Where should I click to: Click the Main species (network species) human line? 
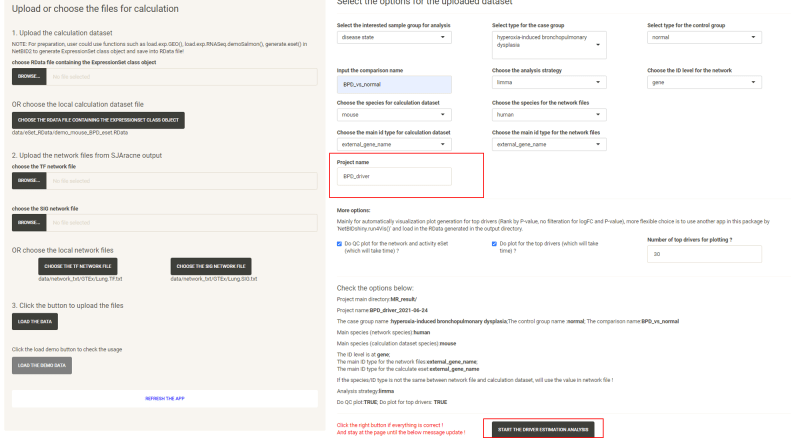(x=383, y=332)
